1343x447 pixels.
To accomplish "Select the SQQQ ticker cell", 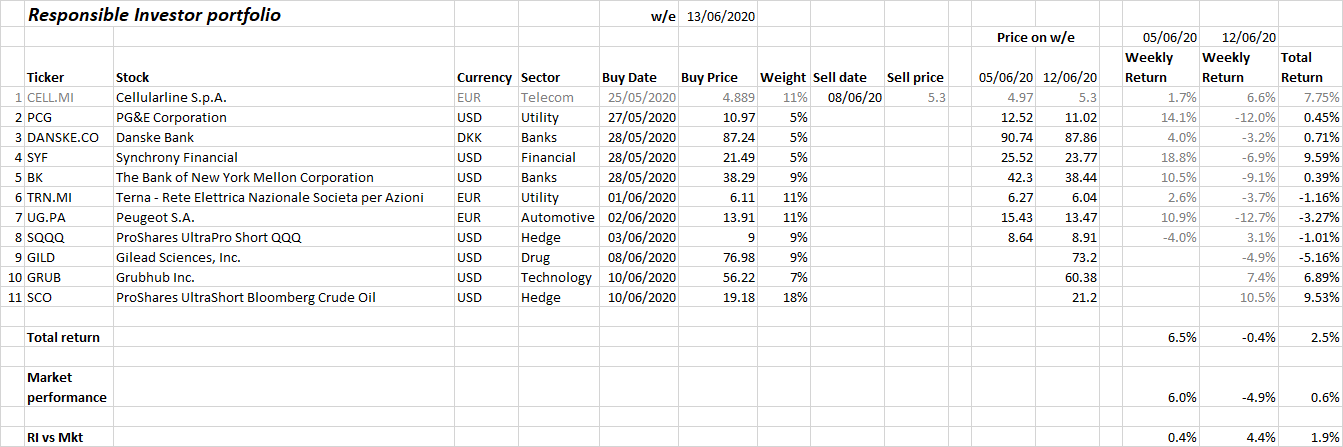I will point(46,237).
